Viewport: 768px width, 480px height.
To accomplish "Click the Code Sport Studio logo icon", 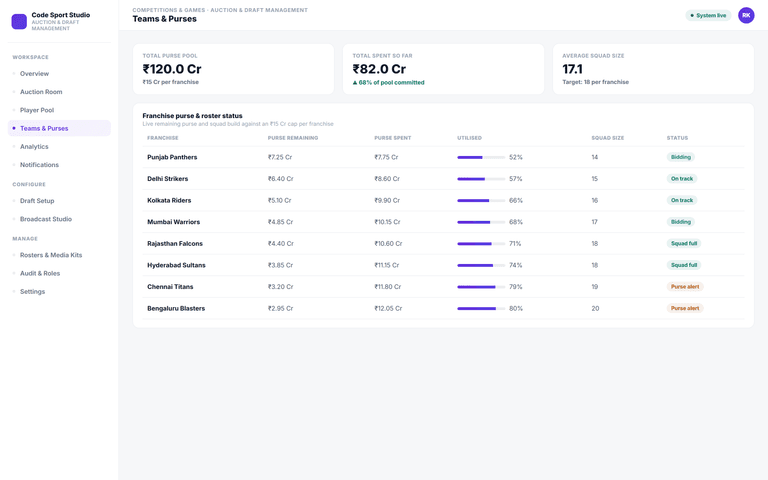I will click(x=19, y=22).
